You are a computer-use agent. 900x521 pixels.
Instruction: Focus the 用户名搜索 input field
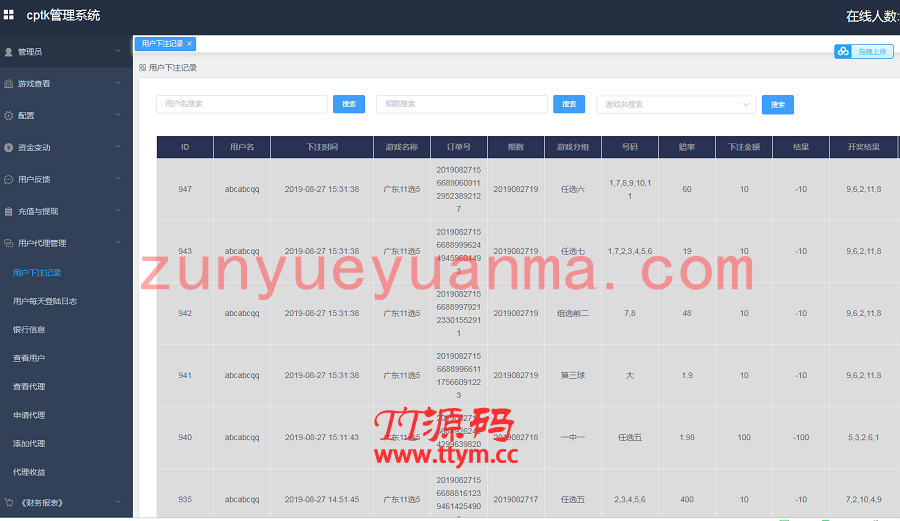click(x=242, y=104)
